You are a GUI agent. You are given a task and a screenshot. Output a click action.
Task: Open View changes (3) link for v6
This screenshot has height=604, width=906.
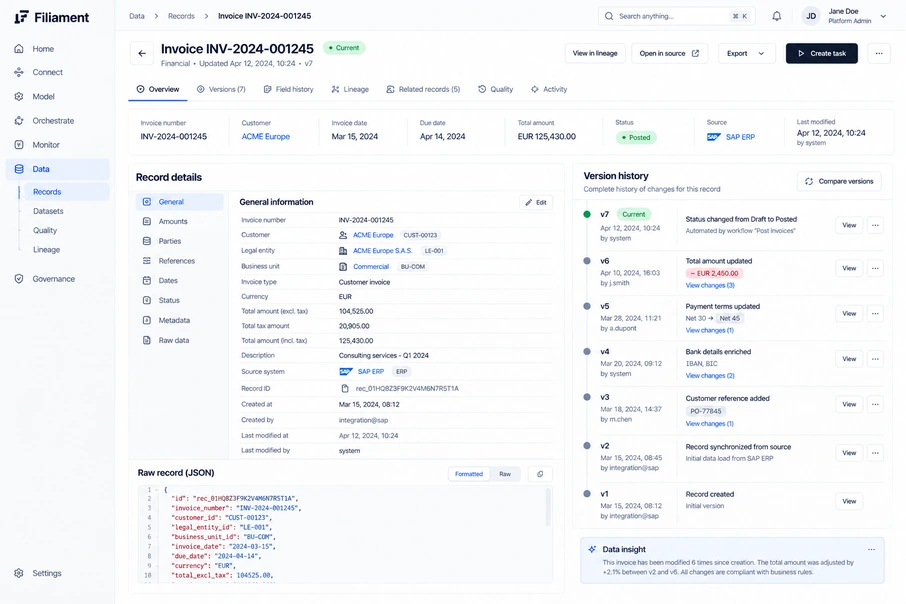pos(710,286)
